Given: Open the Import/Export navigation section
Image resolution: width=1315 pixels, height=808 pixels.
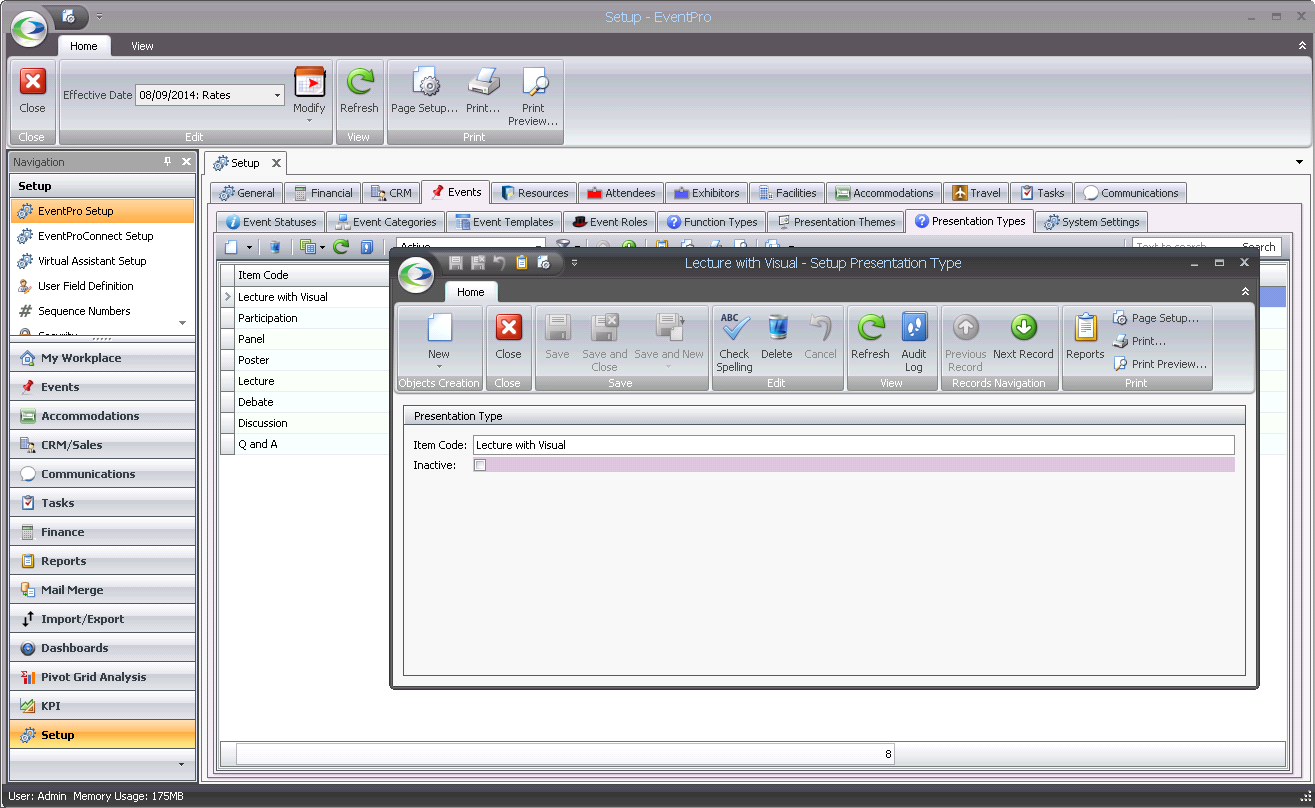Looking at the screenshot, I should [x=103, y=619].
